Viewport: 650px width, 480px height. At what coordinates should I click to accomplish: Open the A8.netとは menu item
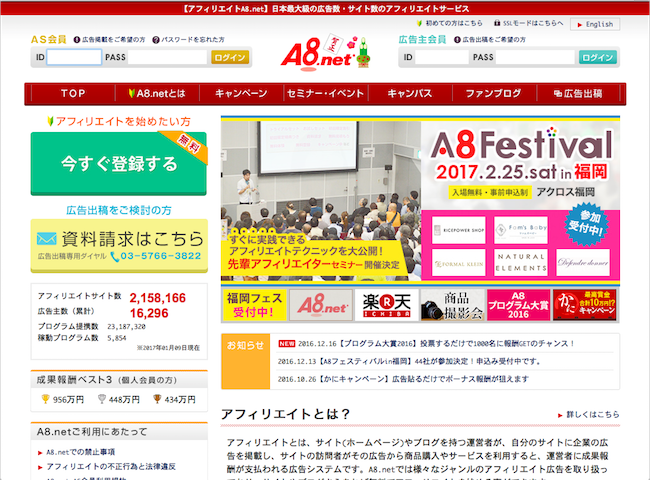point(158,94)
